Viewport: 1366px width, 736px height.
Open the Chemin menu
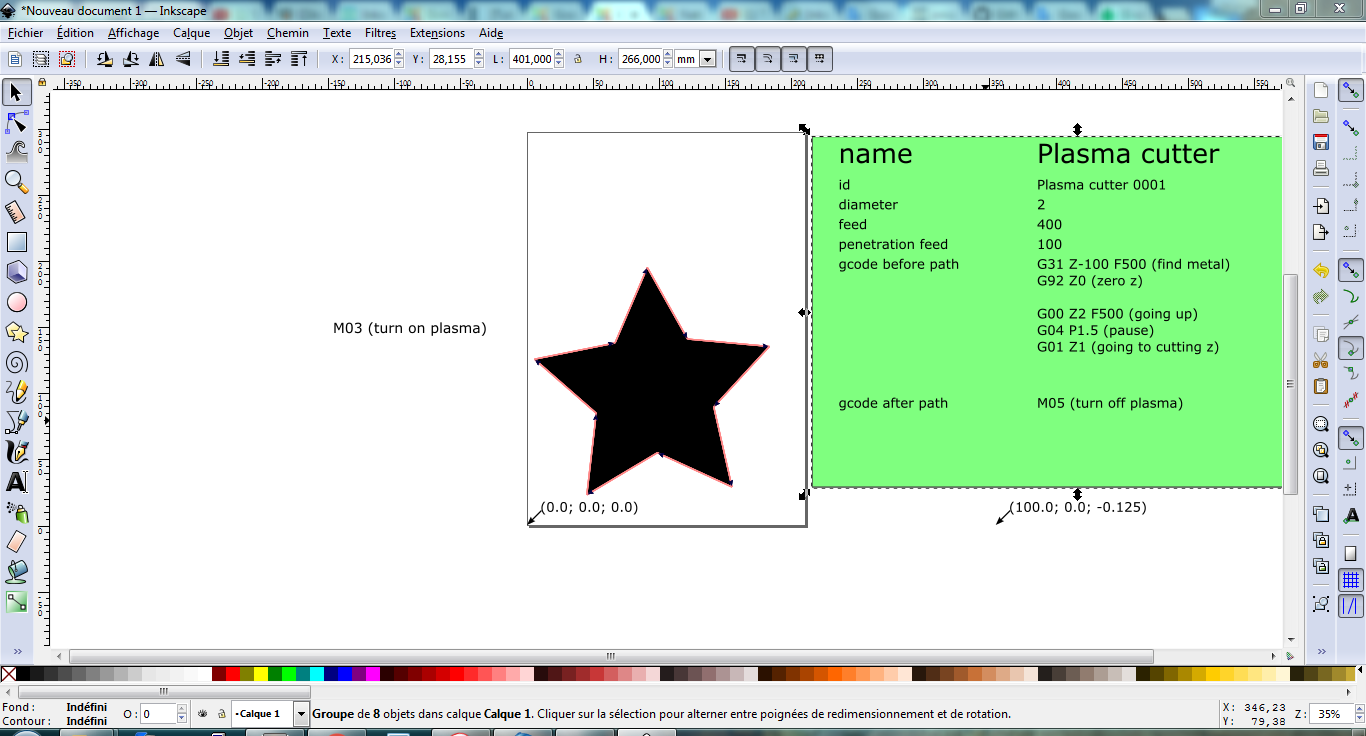(288, 33)
